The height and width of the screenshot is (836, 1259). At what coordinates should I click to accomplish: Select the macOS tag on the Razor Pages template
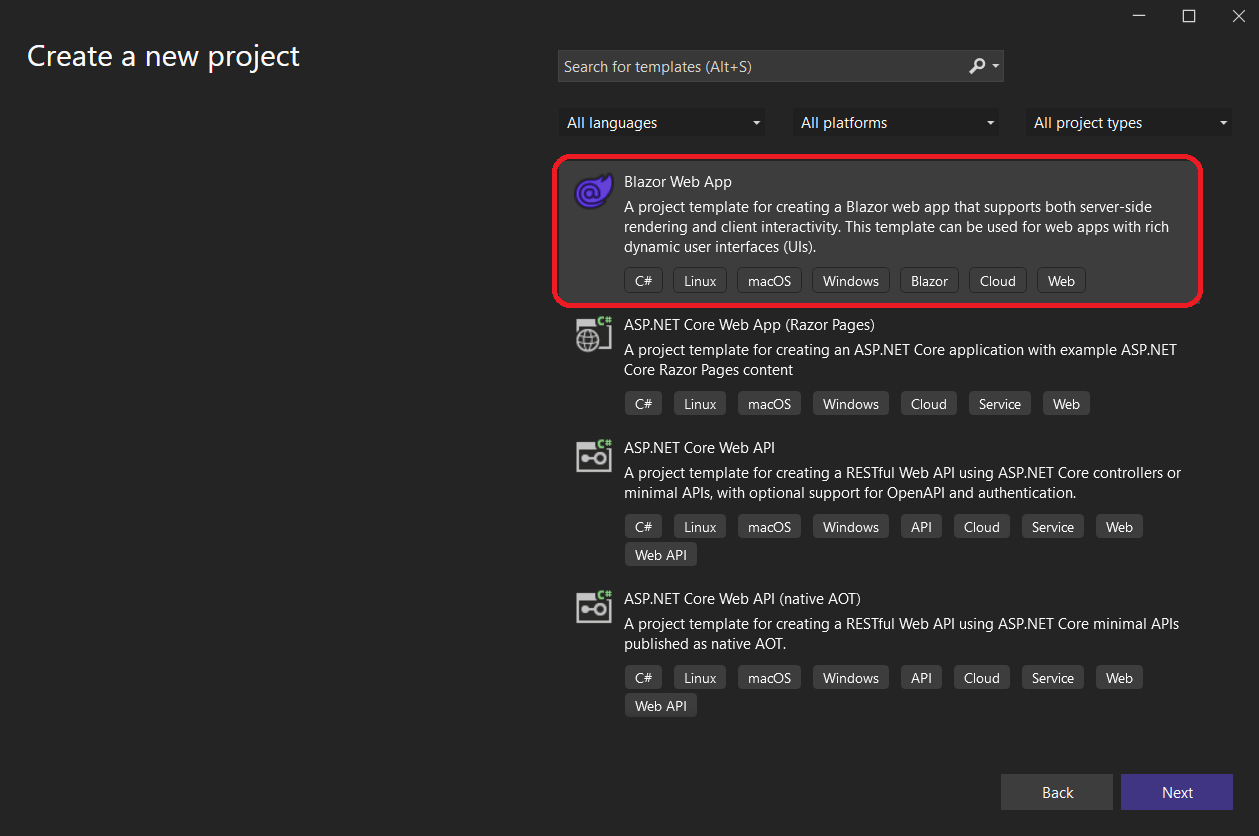tap(769, 403)
